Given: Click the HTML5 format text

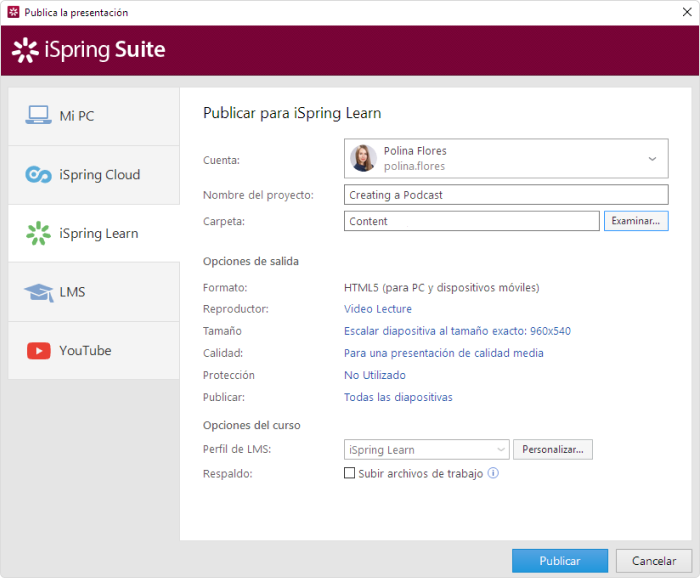Looking at the screenshot, I should tap(442, 287).
